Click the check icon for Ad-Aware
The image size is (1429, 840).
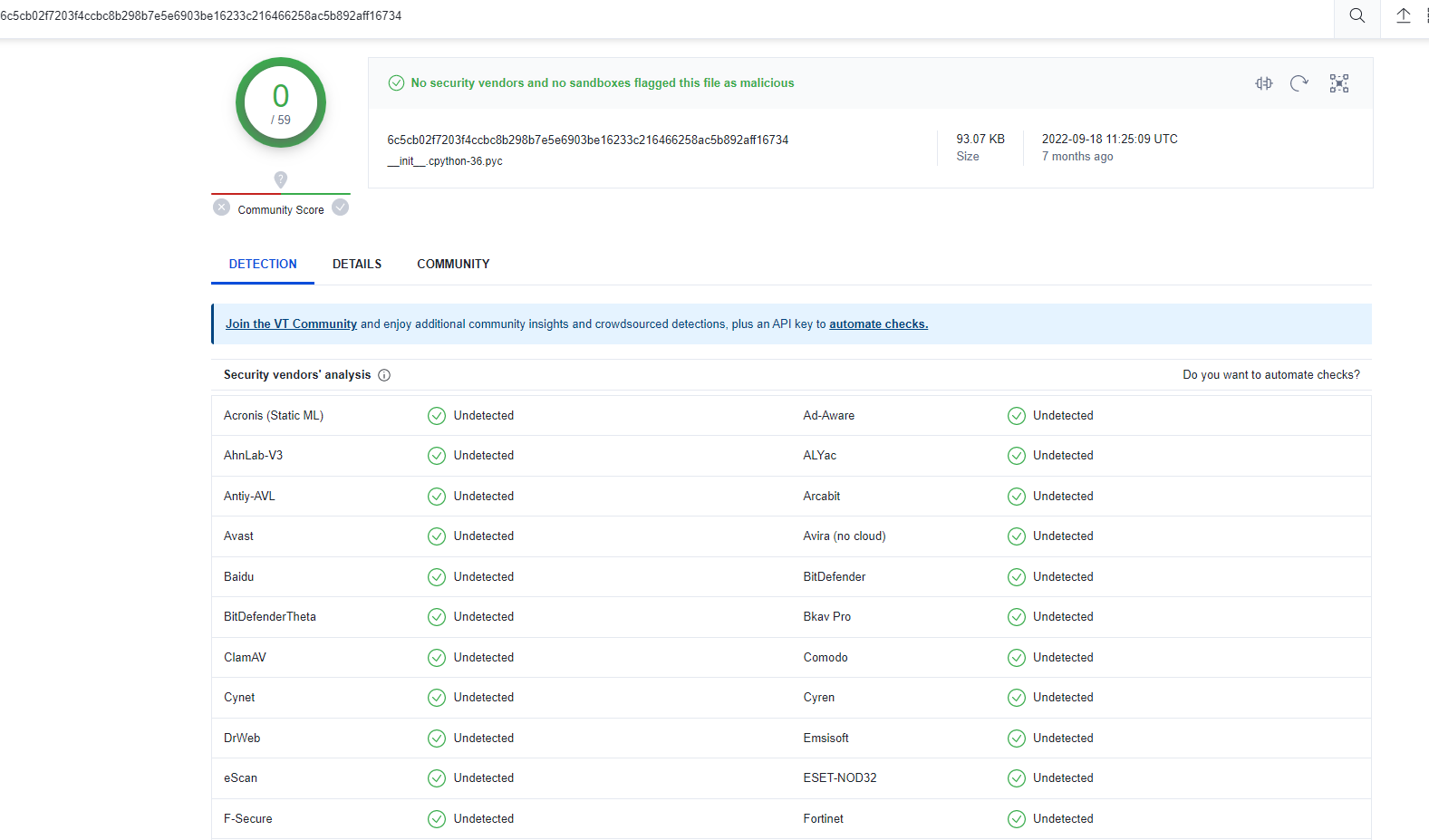tap(1017, 416)
